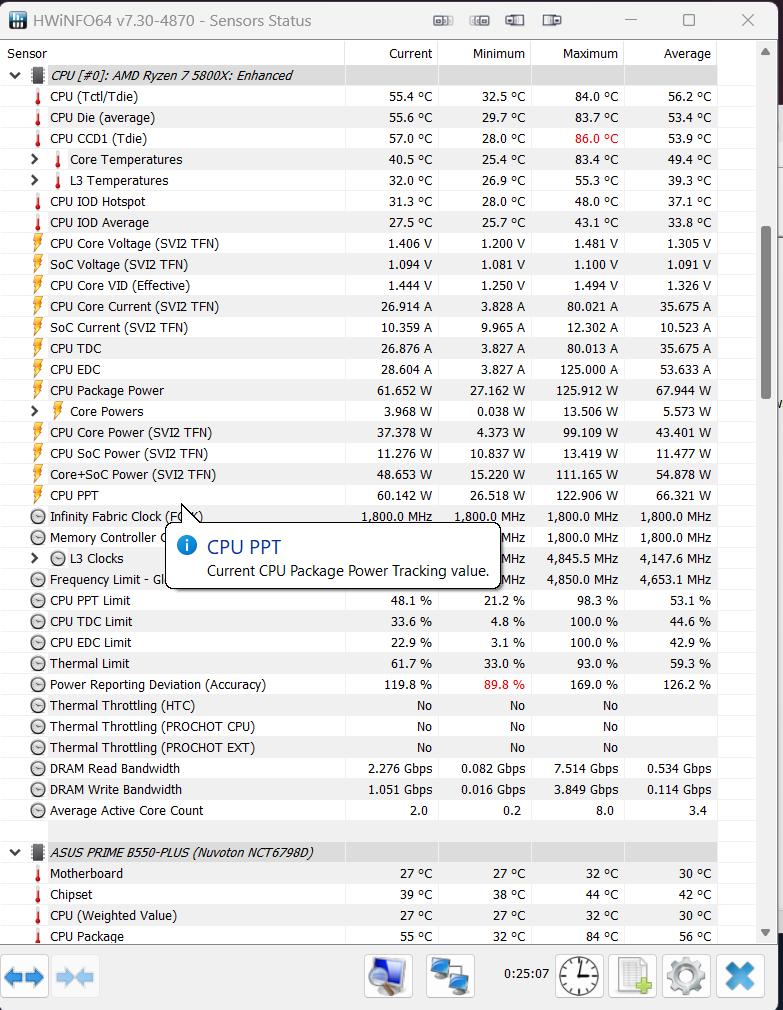Viewport: 783px width, 1010px height.
Task: Select the CPU Die (average) row
Action: [359, 118]
